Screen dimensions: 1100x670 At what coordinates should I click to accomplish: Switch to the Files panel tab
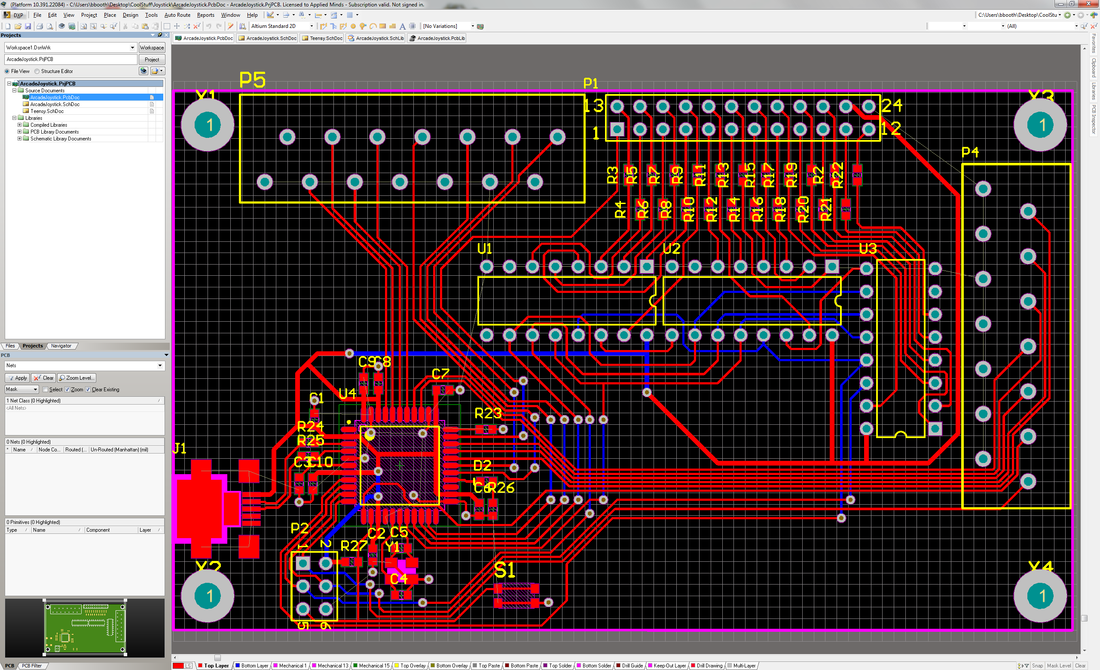tap(11, 346)
